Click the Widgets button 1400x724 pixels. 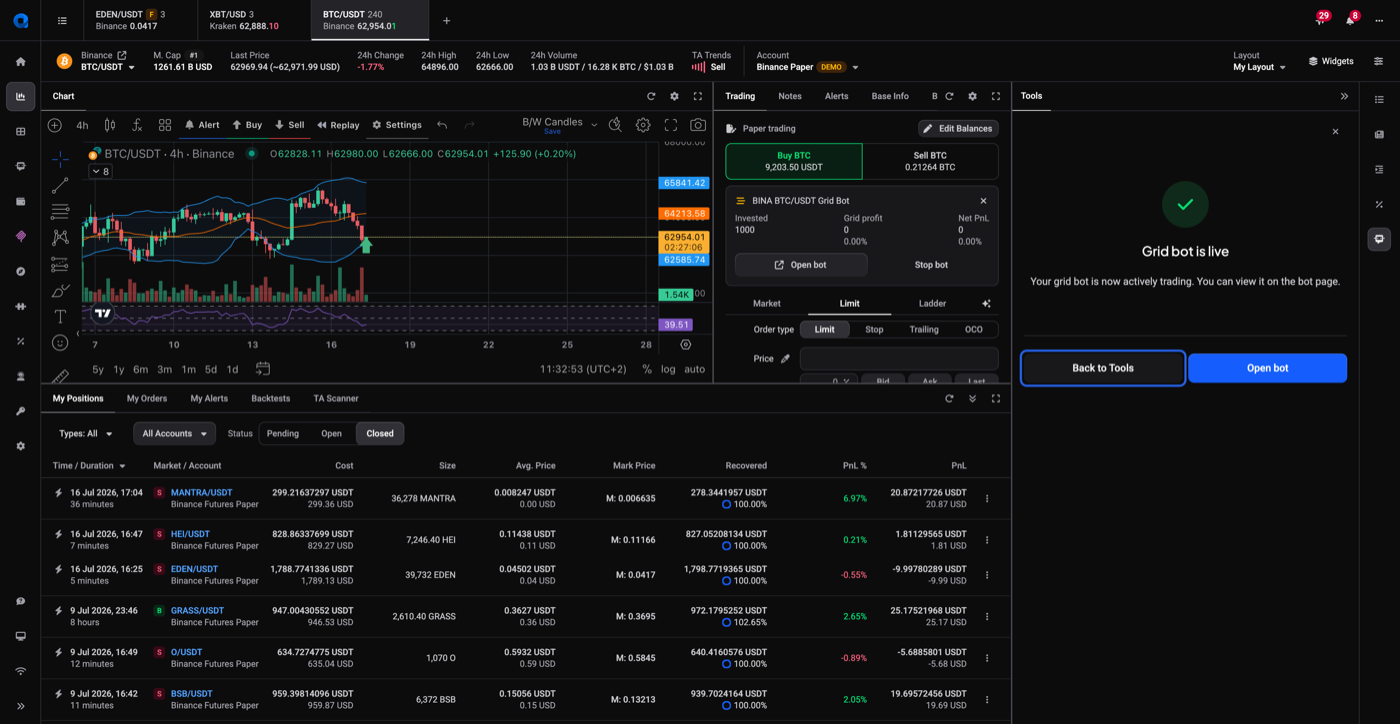[x=1331, y=61]
